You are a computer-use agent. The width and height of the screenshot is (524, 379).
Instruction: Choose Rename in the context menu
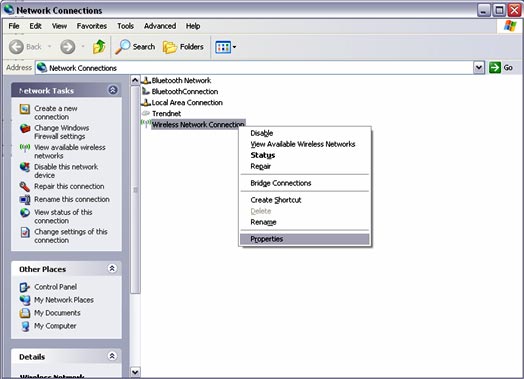click(305, 222)
